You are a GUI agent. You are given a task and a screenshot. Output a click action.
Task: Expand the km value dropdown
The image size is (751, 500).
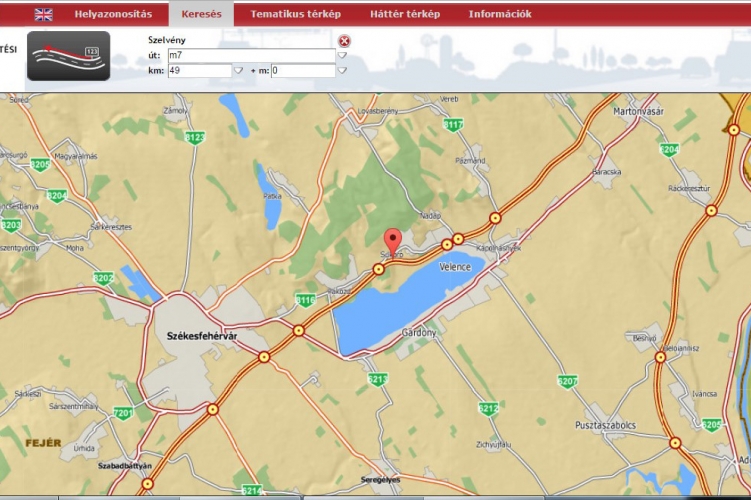click(x=238, y=71)
